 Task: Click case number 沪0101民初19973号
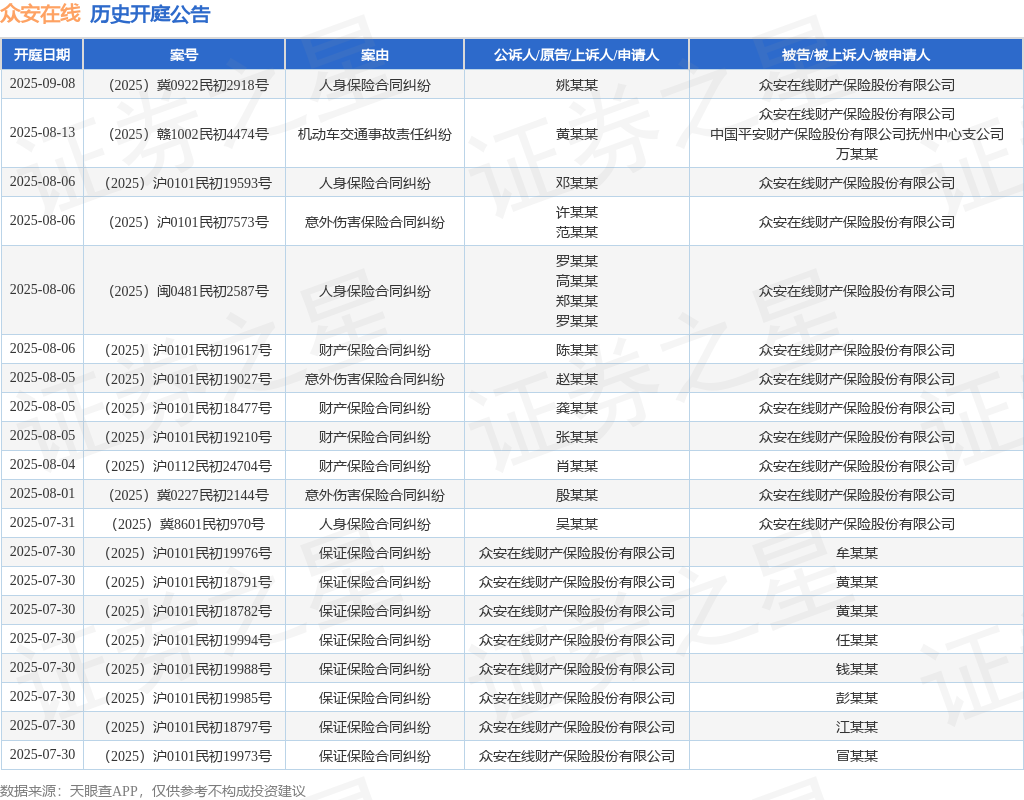[188, 756]
